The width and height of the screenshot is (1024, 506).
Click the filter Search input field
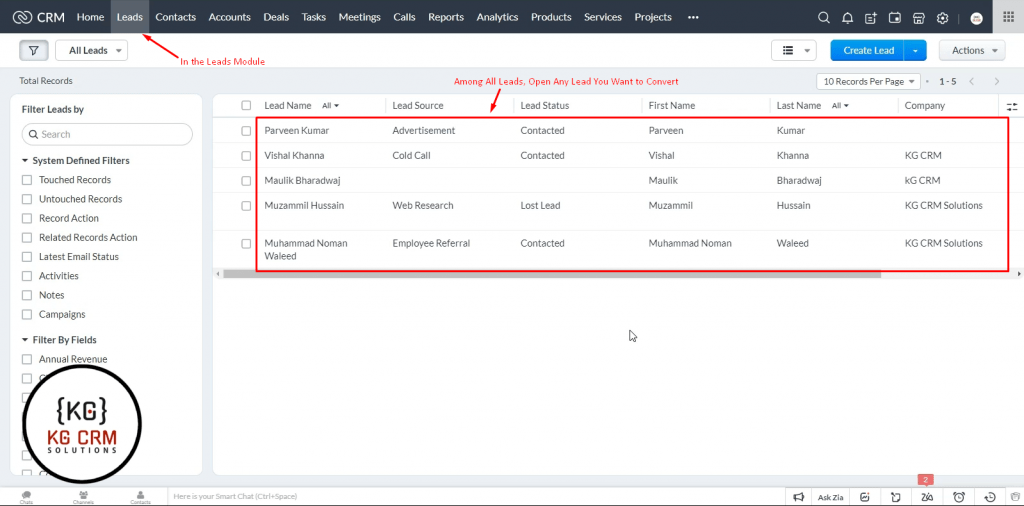pyautogui.click(x=107, y=134)
